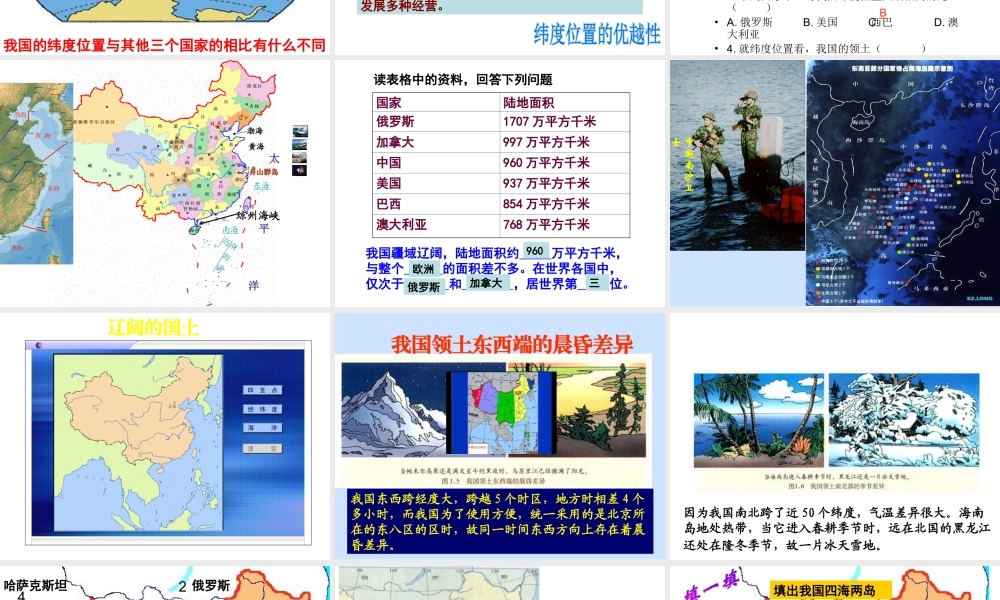Click the 四至点 button in the 辽阔的国土 slide
Screen dimensions: 1000x600
(262, 390)
